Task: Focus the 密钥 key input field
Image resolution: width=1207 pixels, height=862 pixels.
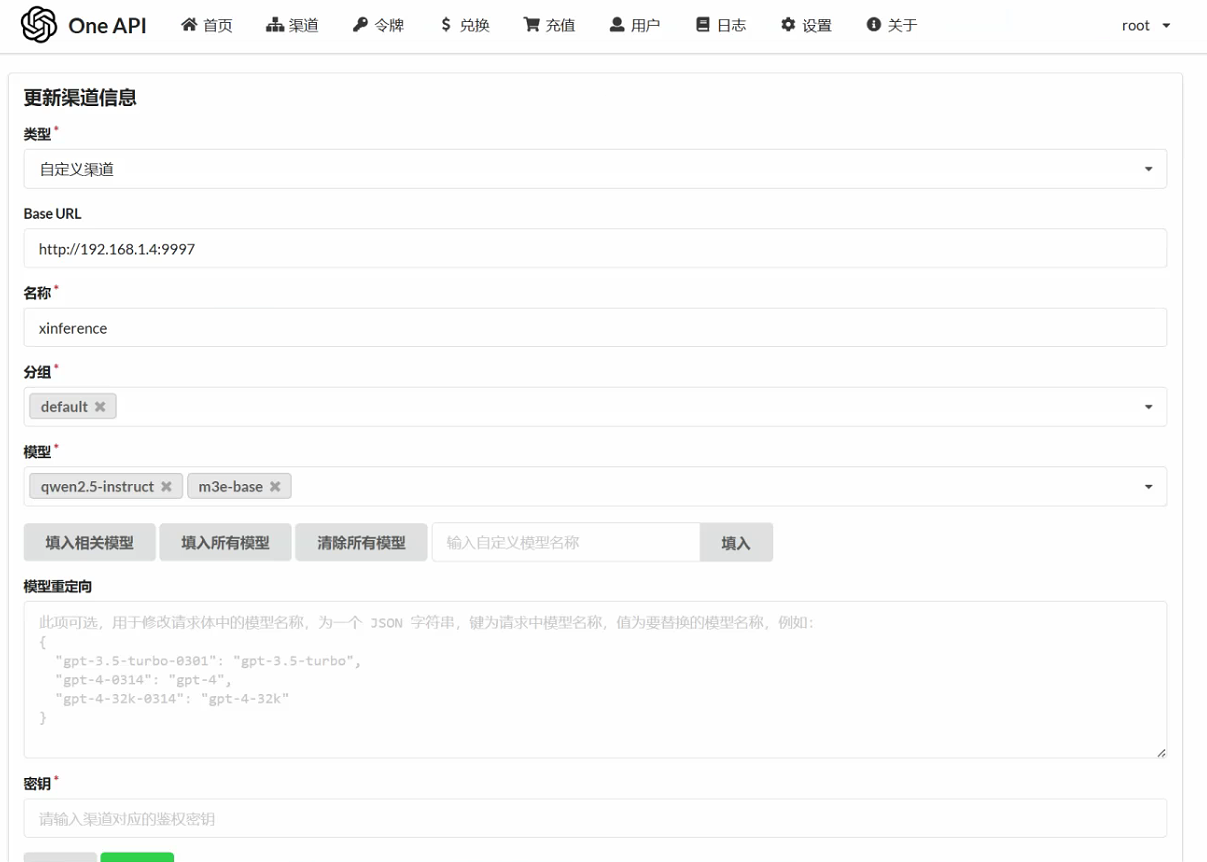Action: point(595,819)
